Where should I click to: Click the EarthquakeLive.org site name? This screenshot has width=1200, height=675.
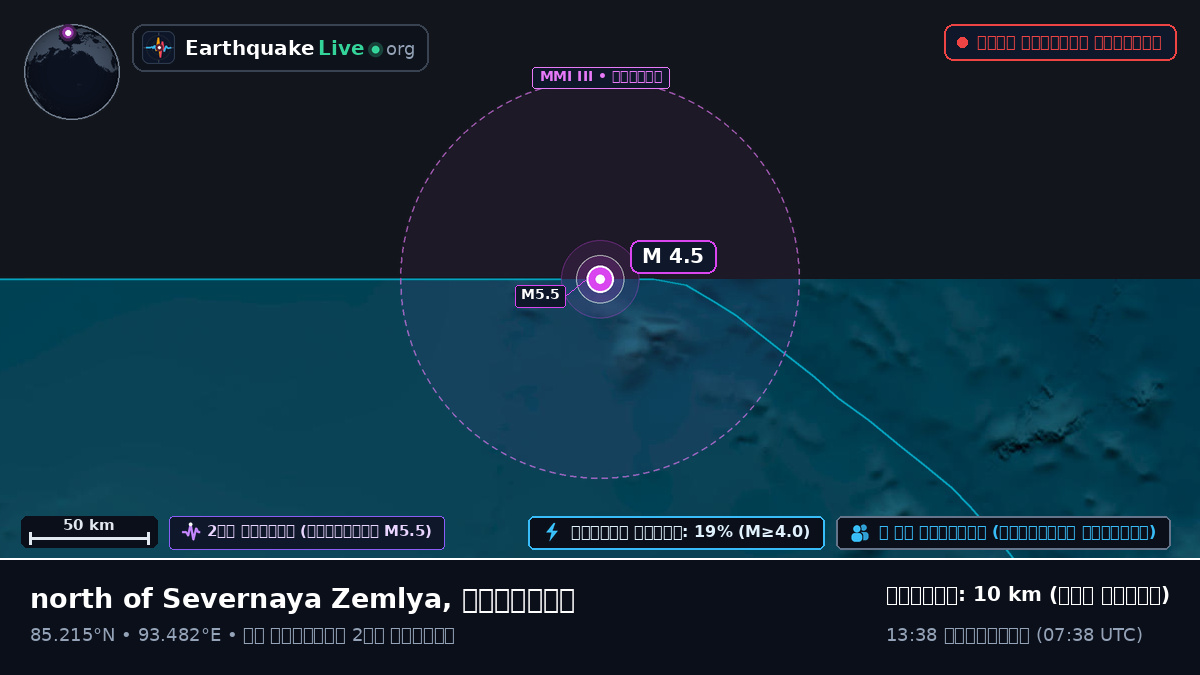300,49
